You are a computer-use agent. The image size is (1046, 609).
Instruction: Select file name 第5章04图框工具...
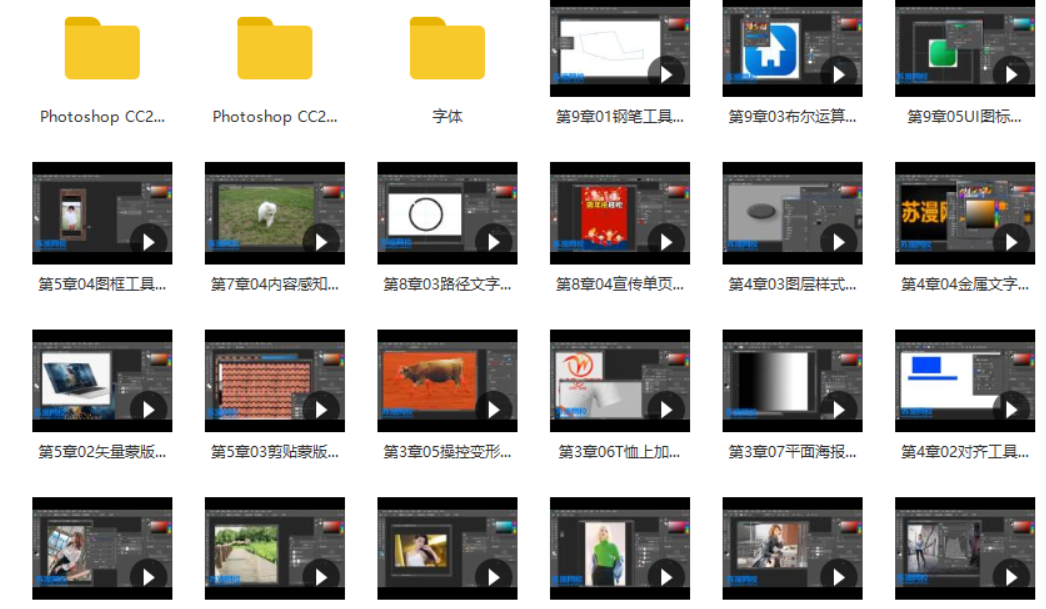[102, 284]
